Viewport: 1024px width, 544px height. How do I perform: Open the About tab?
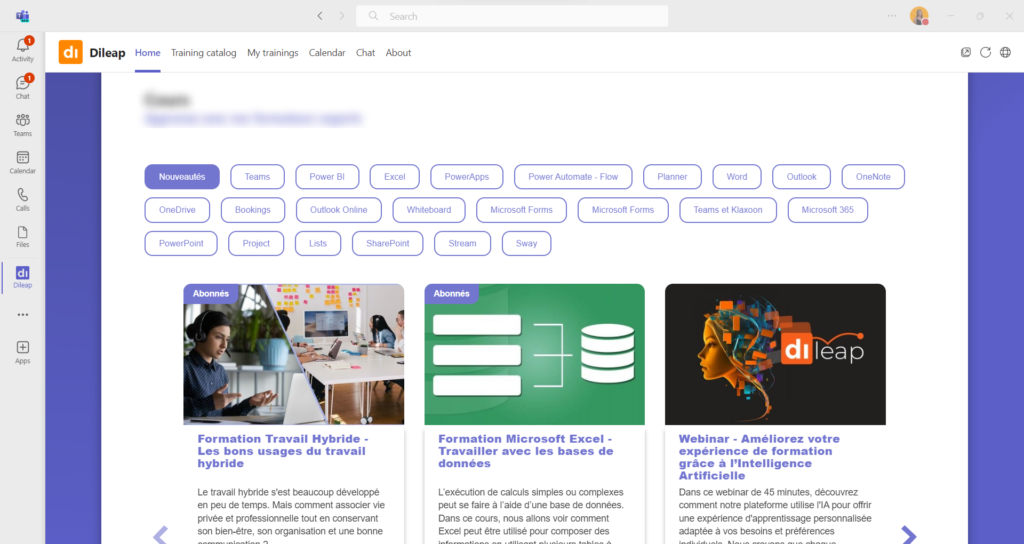(398, 53)
